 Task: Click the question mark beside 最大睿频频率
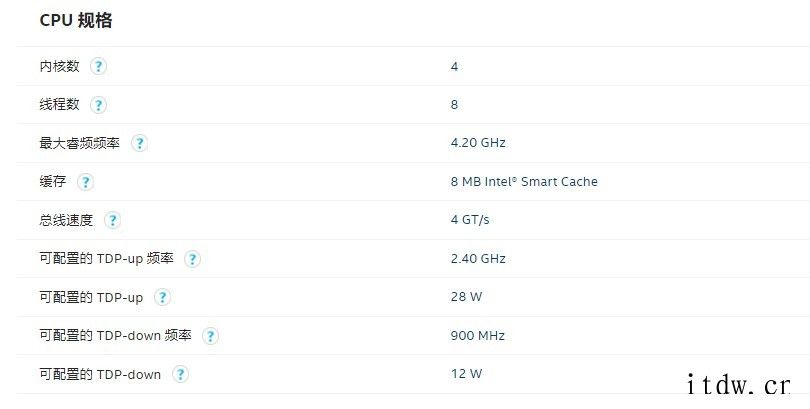[x=139, y=143]
